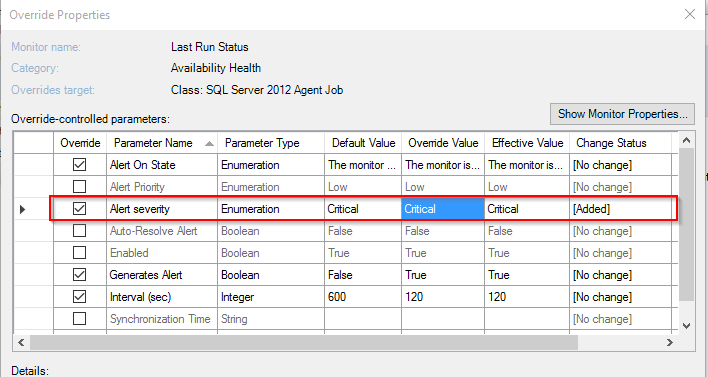This screenshot has height=377, width=708.
Task: Open Alert On State override value cell
Action: pyautogui.click(x=443, y=165)
